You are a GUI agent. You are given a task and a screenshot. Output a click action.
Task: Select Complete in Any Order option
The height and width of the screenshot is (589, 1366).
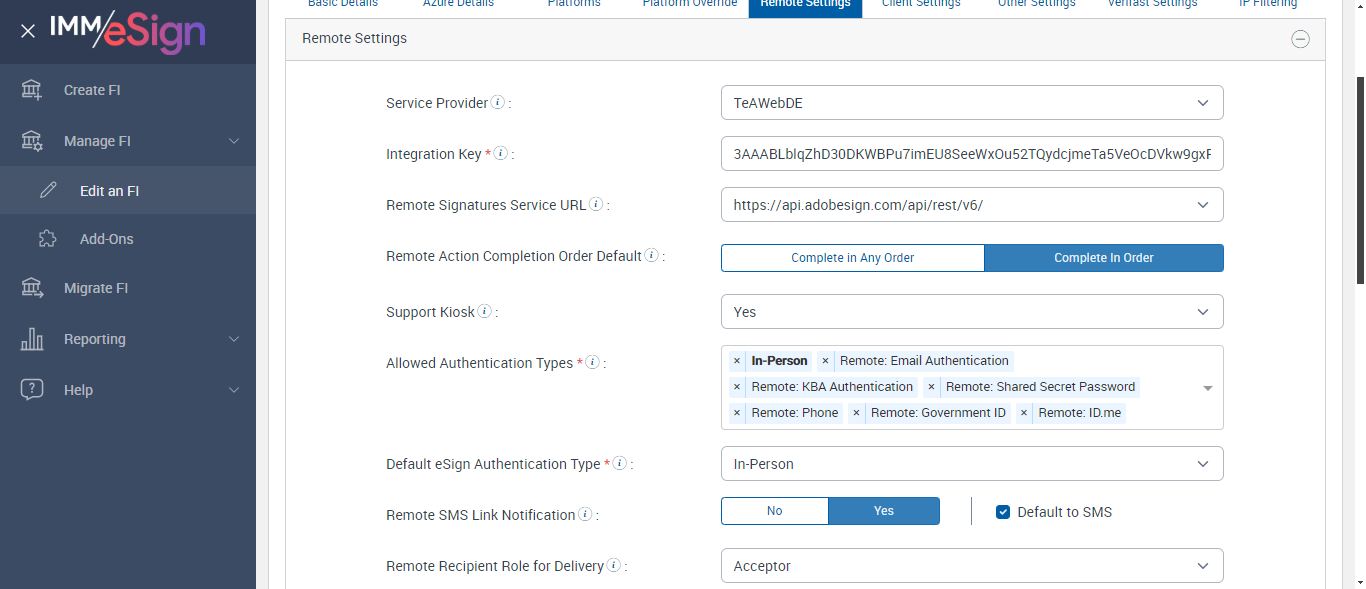point(852,258)
